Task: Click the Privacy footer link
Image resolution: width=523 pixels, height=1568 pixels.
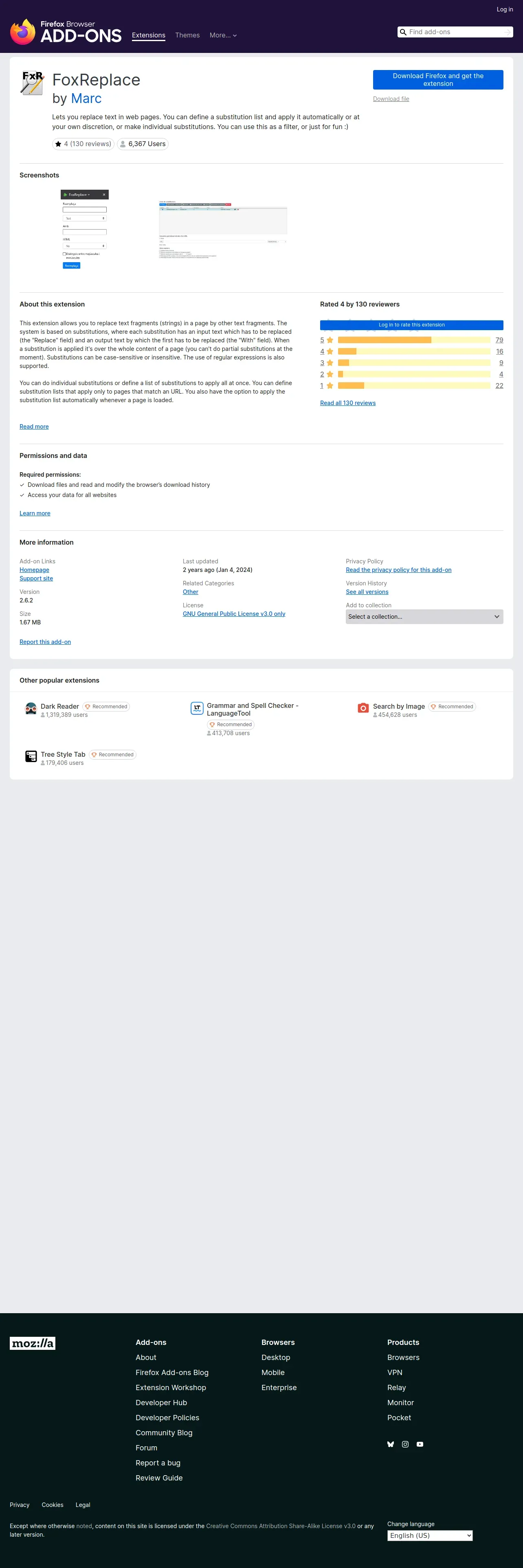Action: tap(20, 1505)
